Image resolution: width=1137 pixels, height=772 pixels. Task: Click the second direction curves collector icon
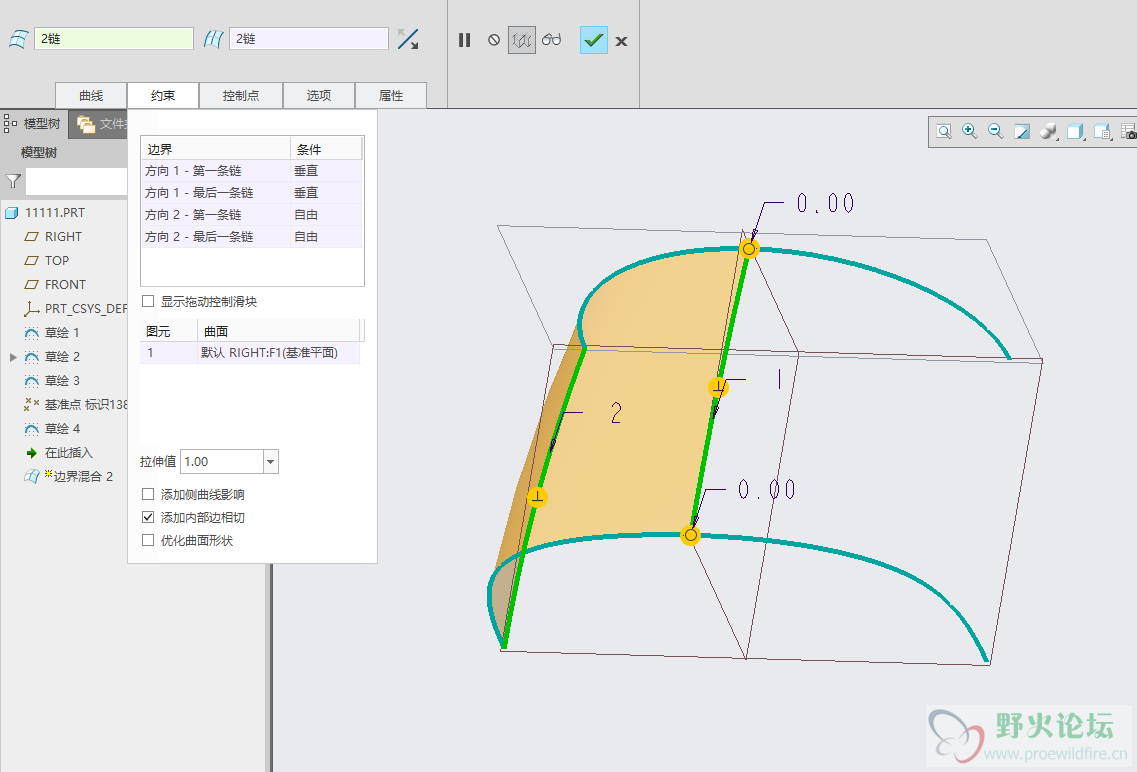(213, 38)
